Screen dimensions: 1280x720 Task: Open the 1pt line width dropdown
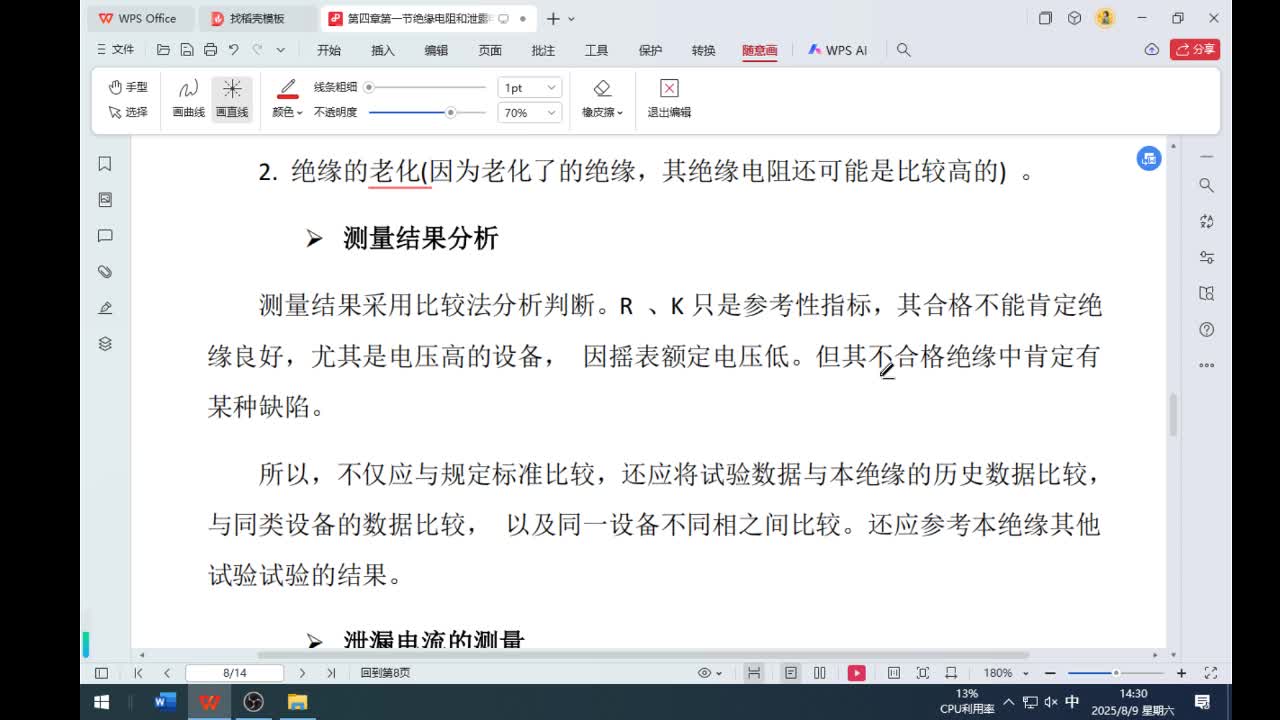tap(530, 88)
